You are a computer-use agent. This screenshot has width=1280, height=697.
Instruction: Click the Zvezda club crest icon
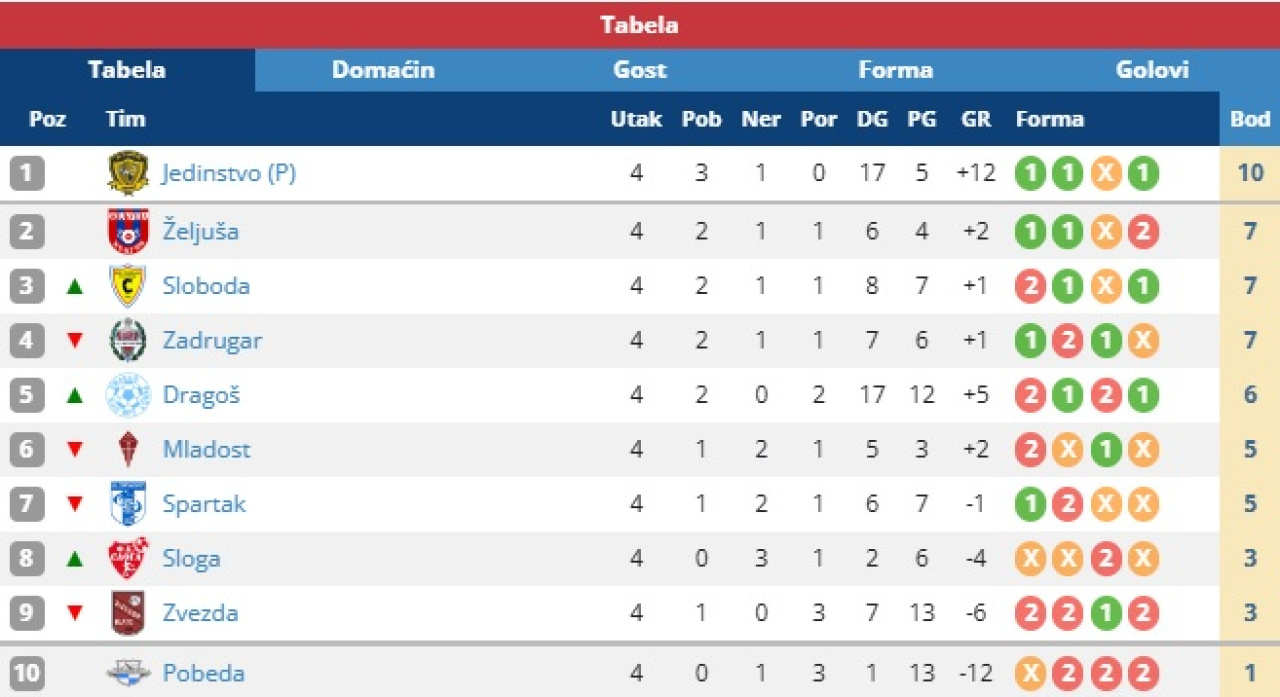tap(128, 612)
